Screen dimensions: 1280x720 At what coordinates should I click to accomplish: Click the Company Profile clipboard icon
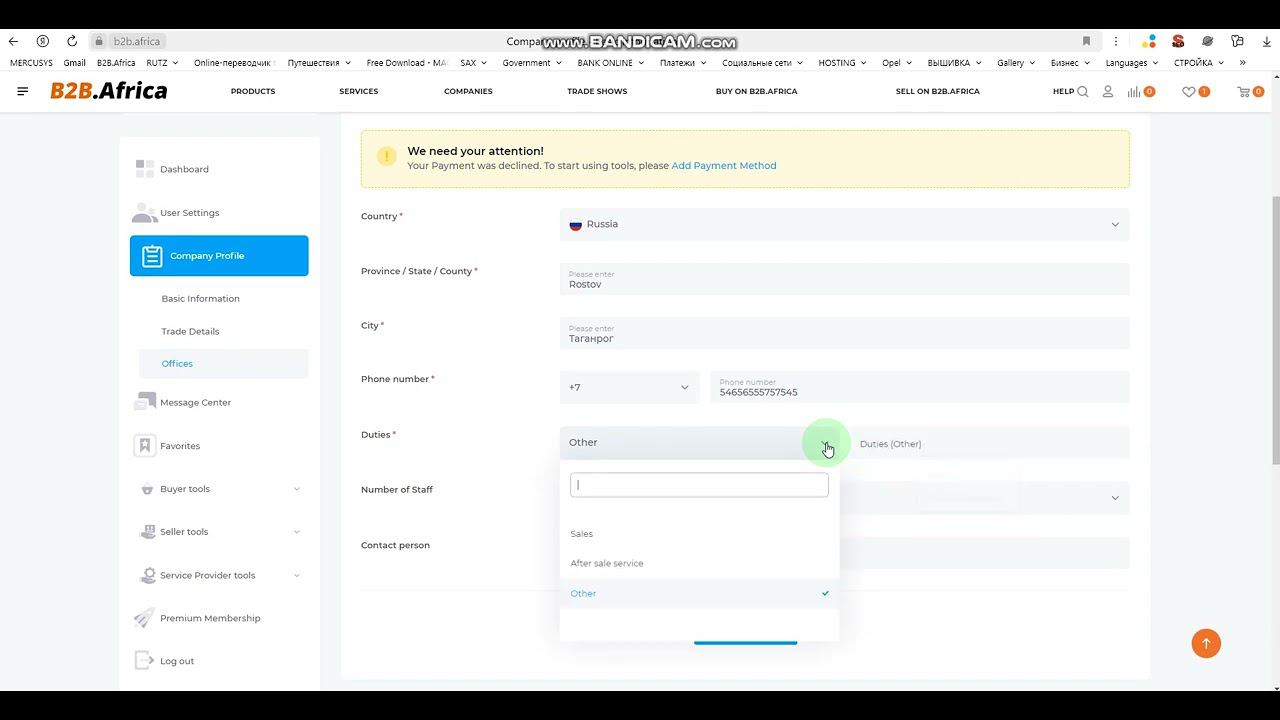coord(152,256)
